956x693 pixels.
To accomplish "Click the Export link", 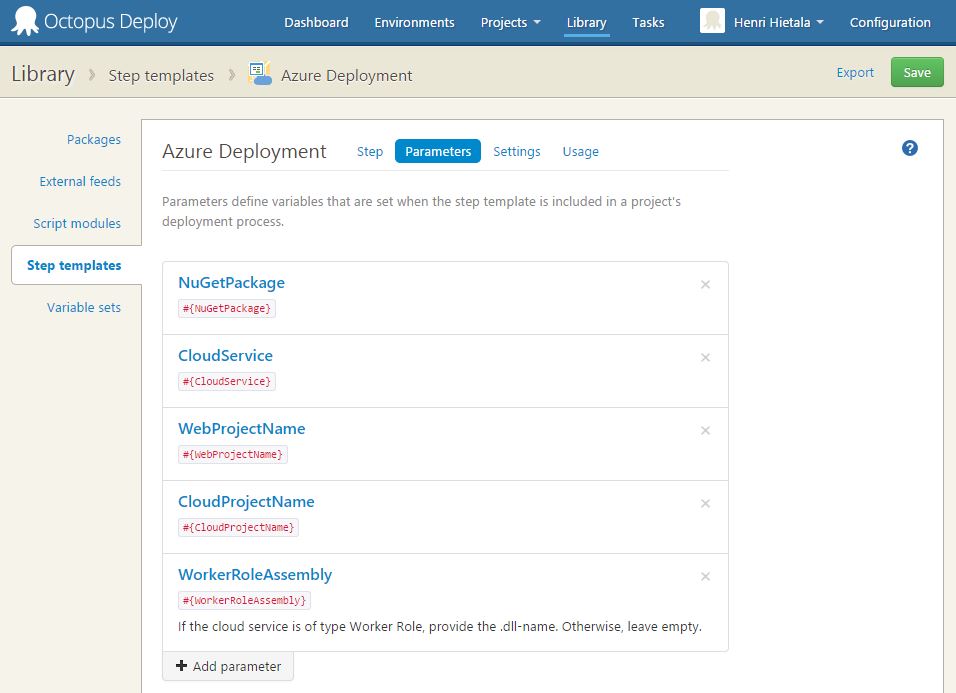I will click(855, 73).
